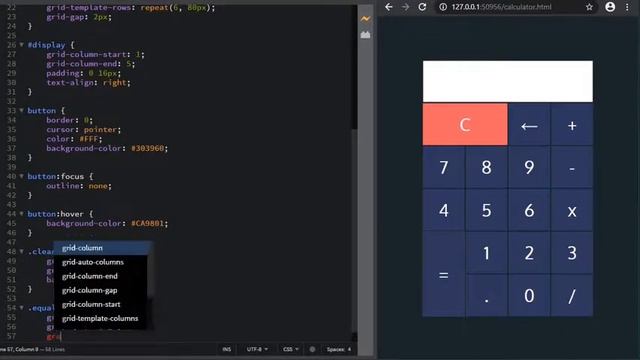Collapse the button rule fold arrow
This screenshot has width=640, height=360.
point(22,111)
